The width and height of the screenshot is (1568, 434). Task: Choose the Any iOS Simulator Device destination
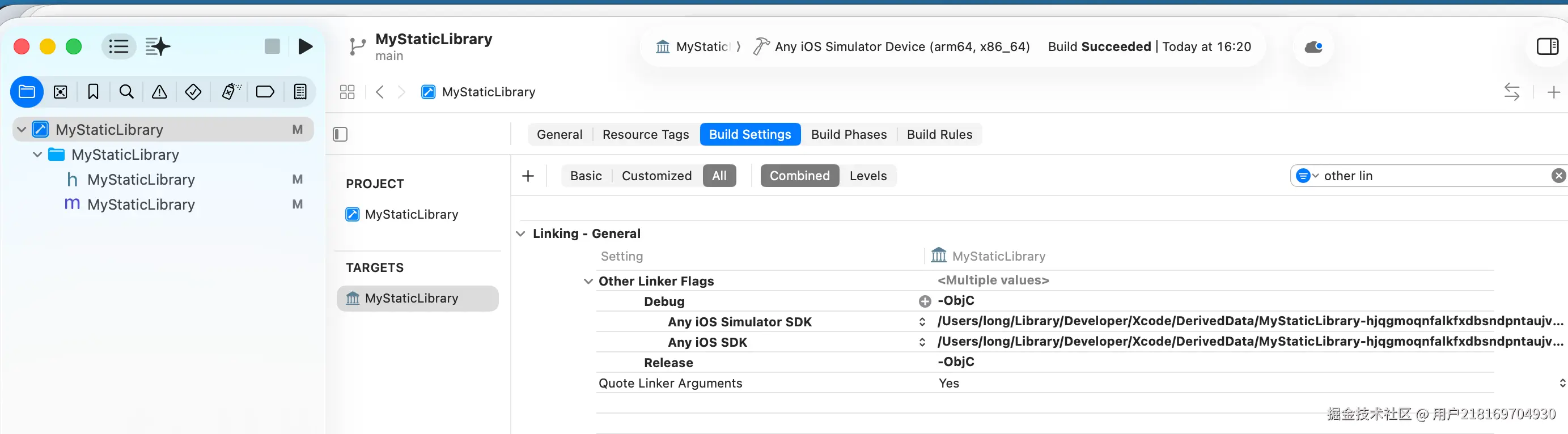892,47
